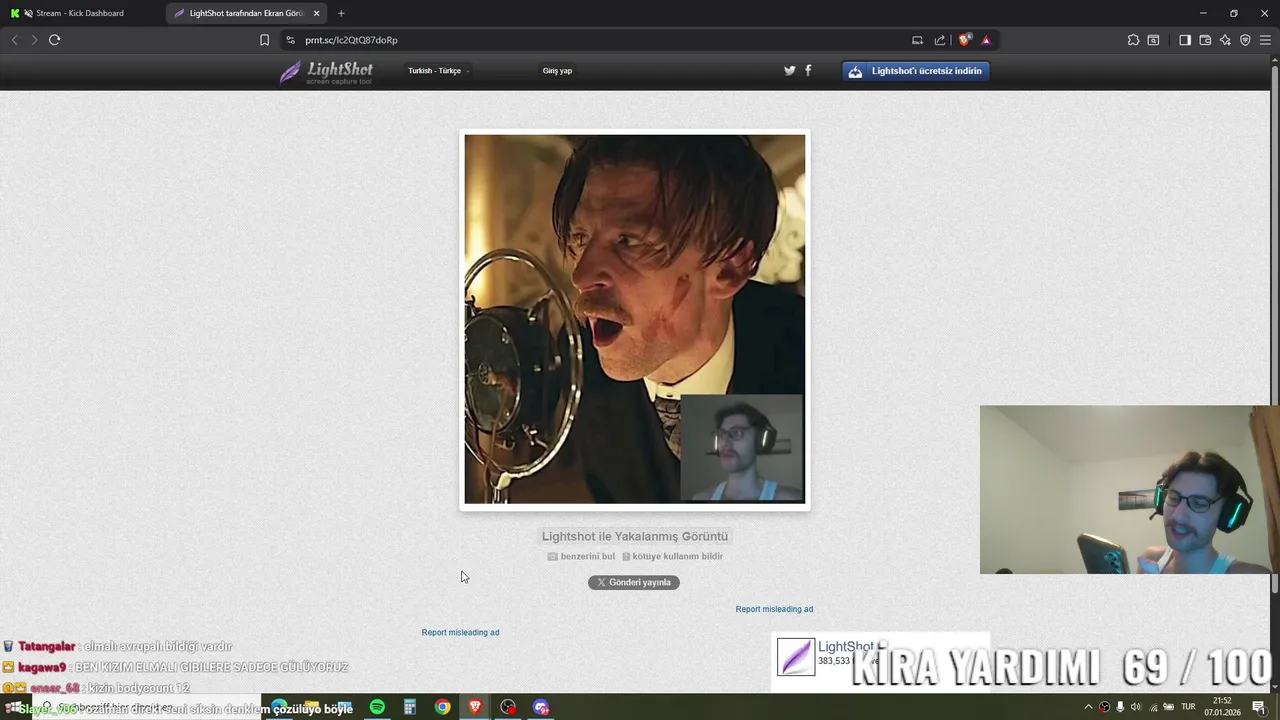The image size is (1280, 720).
Task: Open the notification center icon
Action: pyautogui.click(x=1259, y=707)
